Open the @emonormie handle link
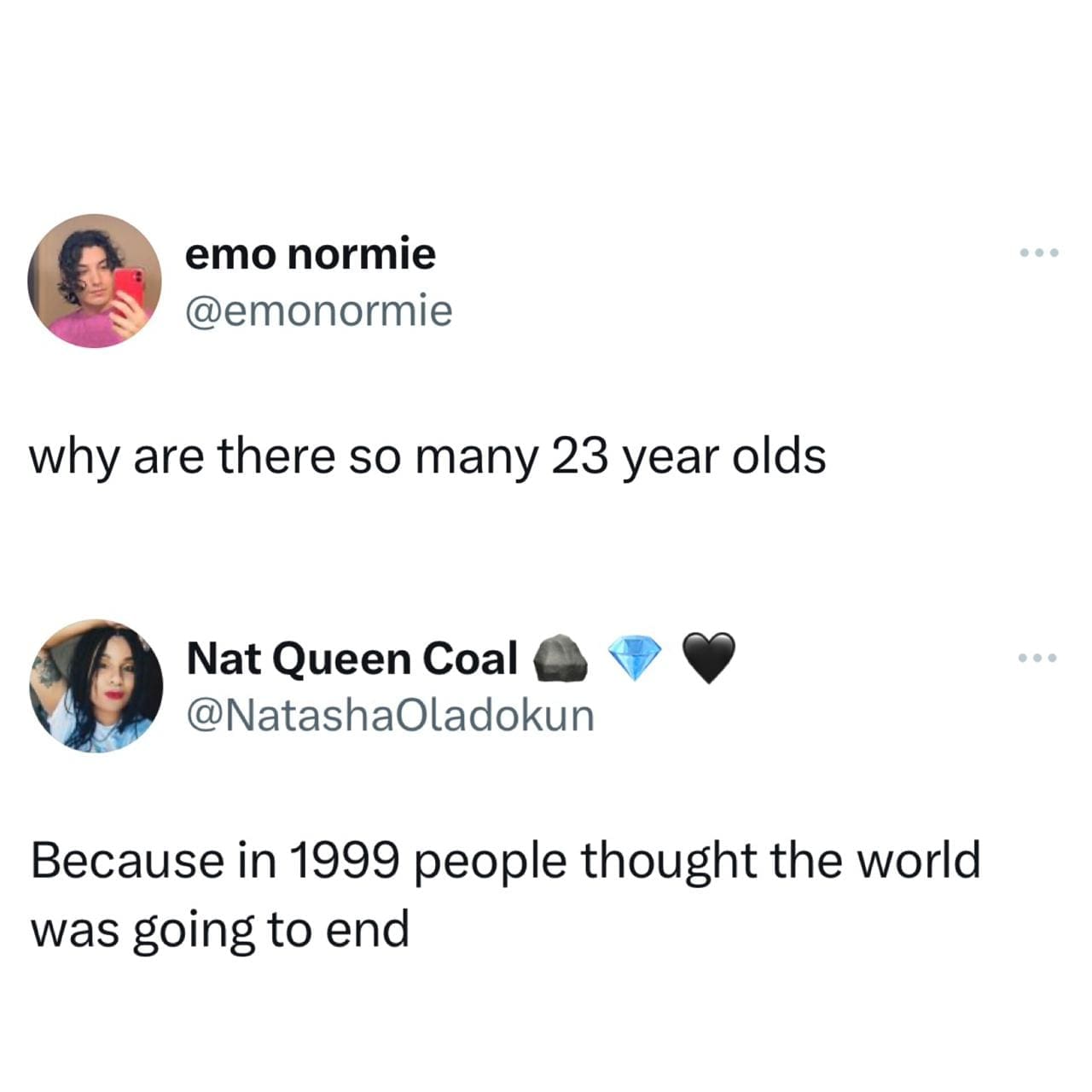 coord(319,311)
